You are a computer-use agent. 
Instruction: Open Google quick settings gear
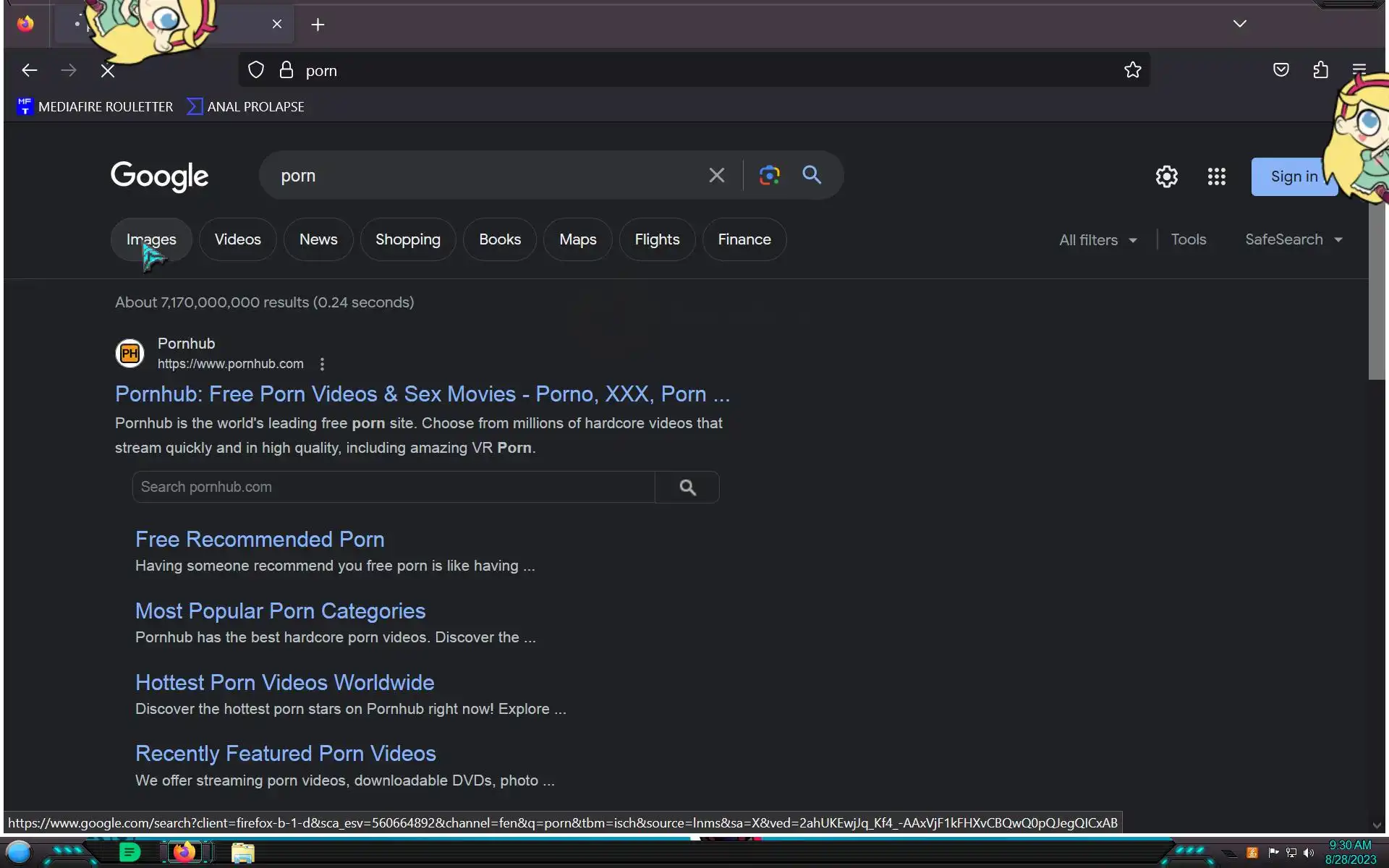[1166, 176]
